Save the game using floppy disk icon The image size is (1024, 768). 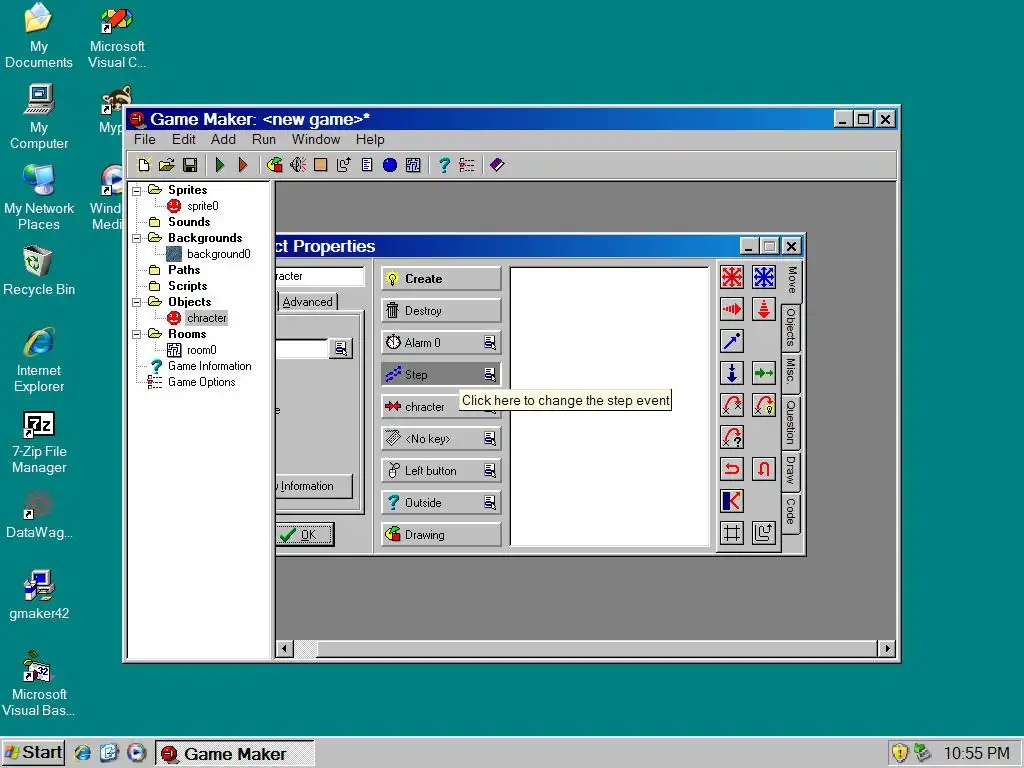pyautogui.click(x=190, y=165)
